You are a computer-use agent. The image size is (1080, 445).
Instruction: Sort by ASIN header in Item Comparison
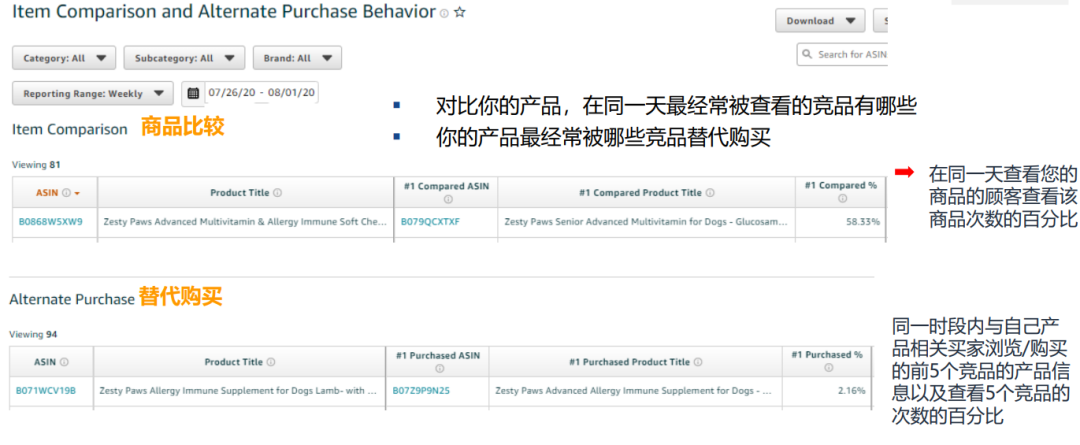tap(48, 193)
